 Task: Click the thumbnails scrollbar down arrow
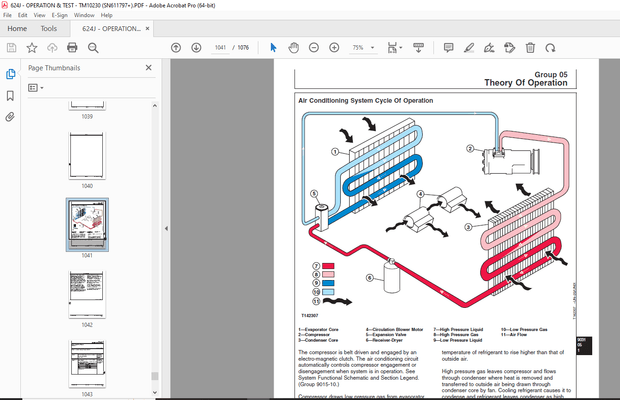155,392
